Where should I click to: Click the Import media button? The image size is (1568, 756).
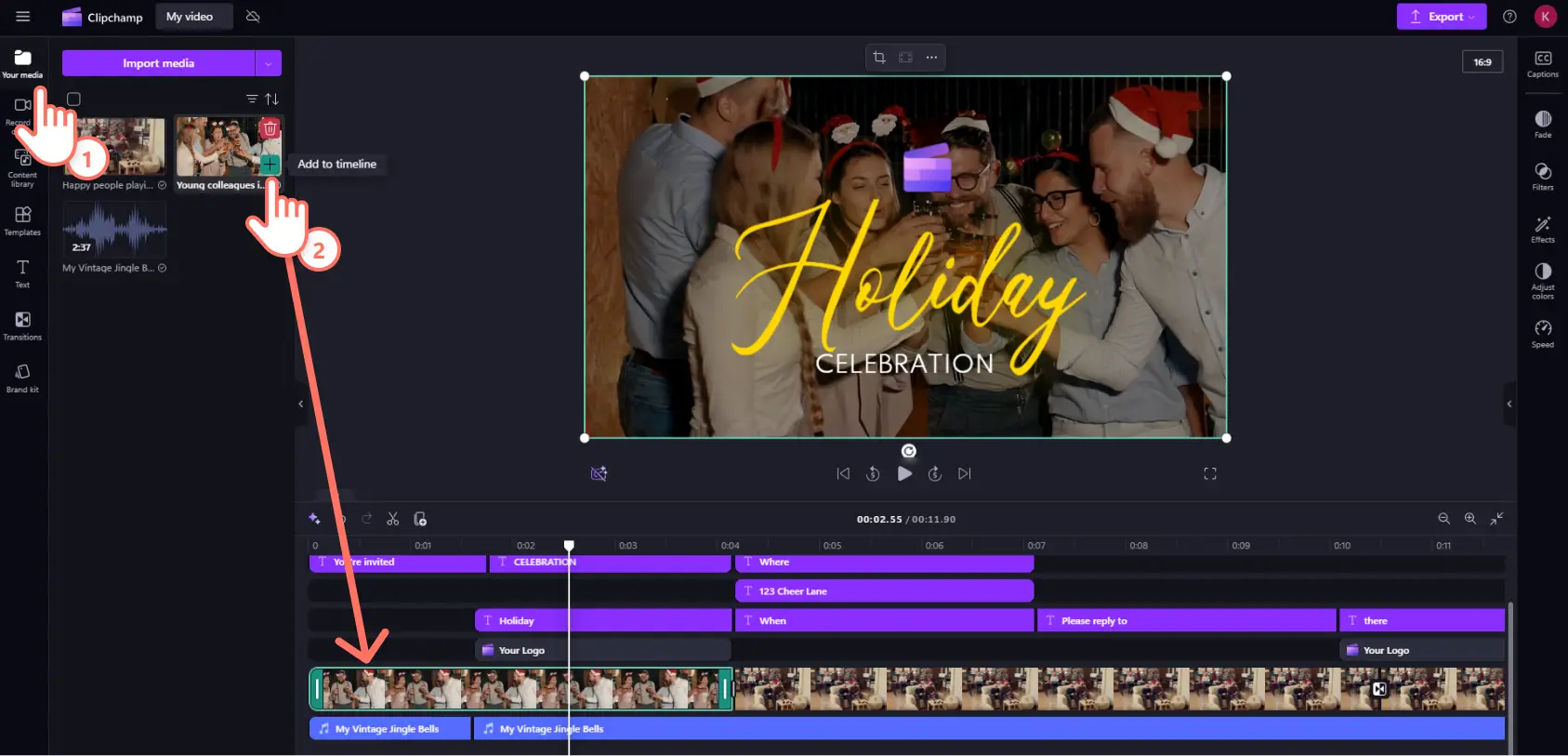(158, 63)
